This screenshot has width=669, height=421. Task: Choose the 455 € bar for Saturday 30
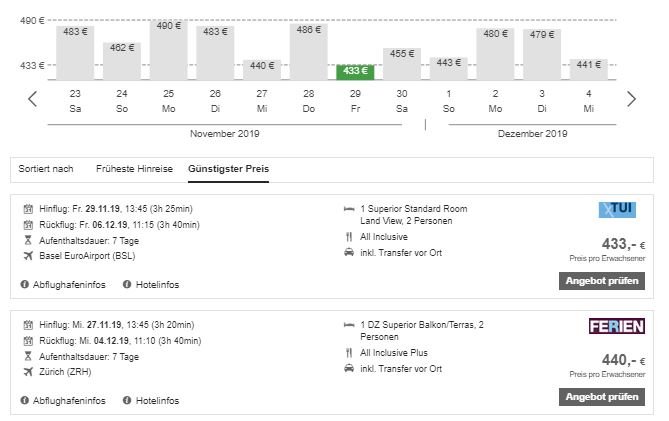click(x=402, y=64)
